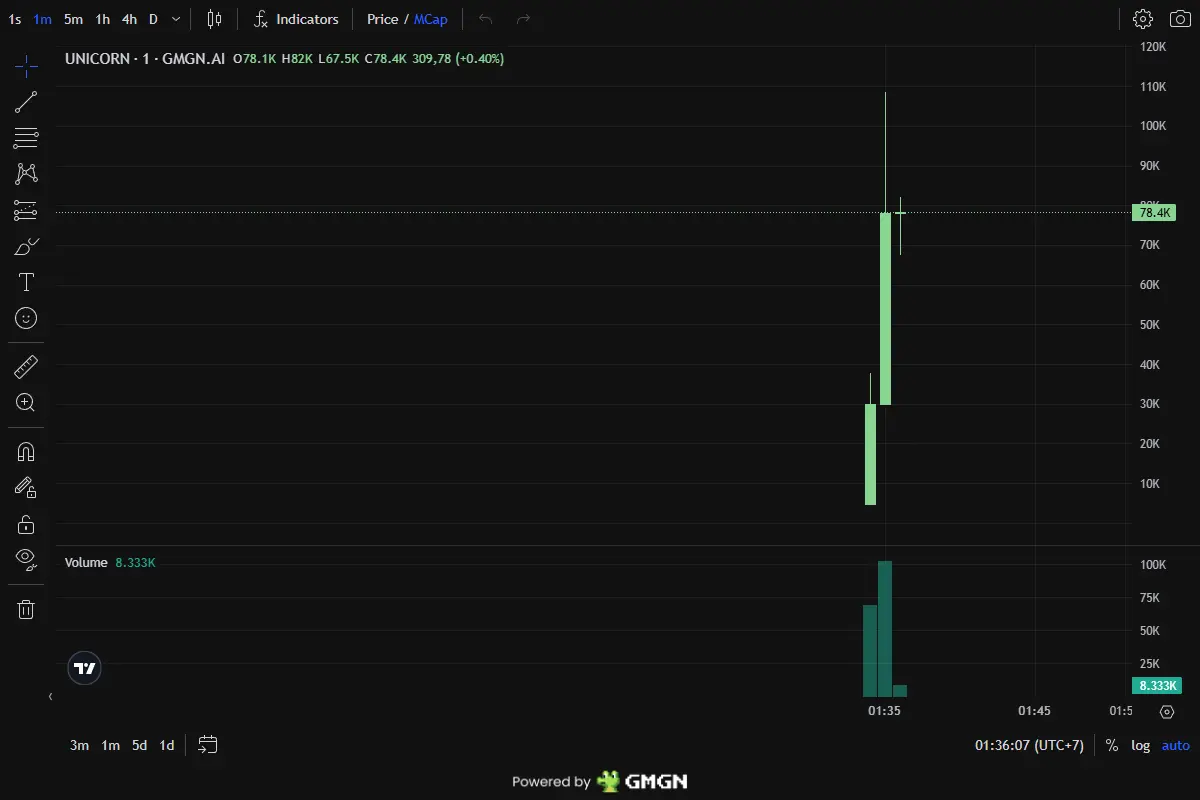The width and height of the screenshot is (1200, 800).
Task: Lock all drawing tools
Action: [x=26, y=524]
